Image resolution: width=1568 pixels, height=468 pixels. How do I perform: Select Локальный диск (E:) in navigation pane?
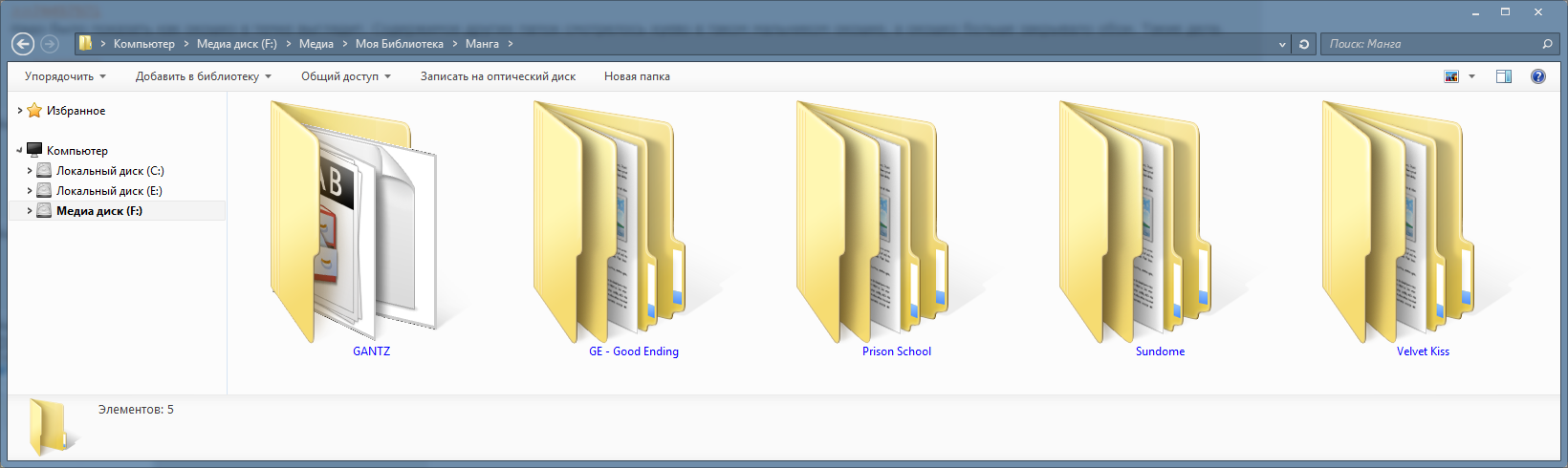[x=109, y=191]
